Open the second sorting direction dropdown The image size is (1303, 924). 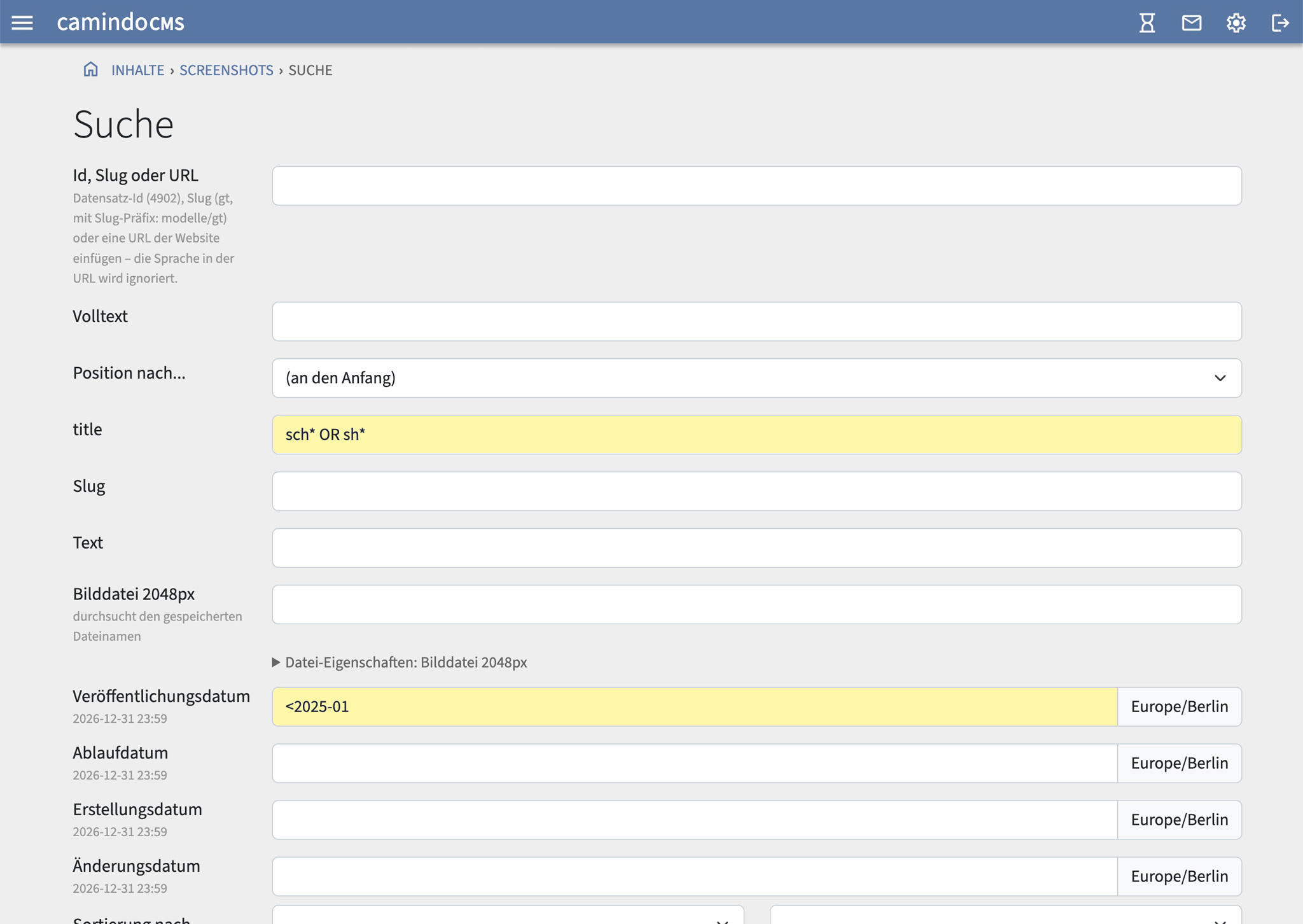tap(1005, 915)
